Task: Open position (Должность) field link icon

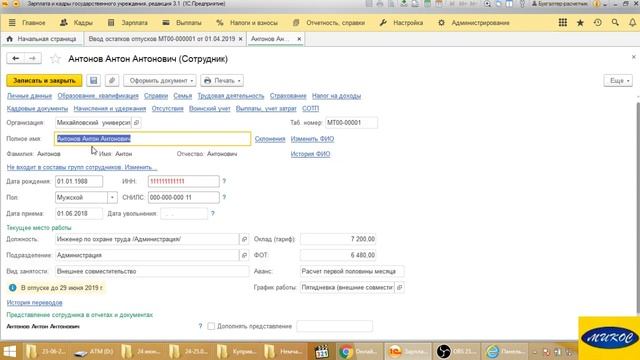Action: (244, 239)
